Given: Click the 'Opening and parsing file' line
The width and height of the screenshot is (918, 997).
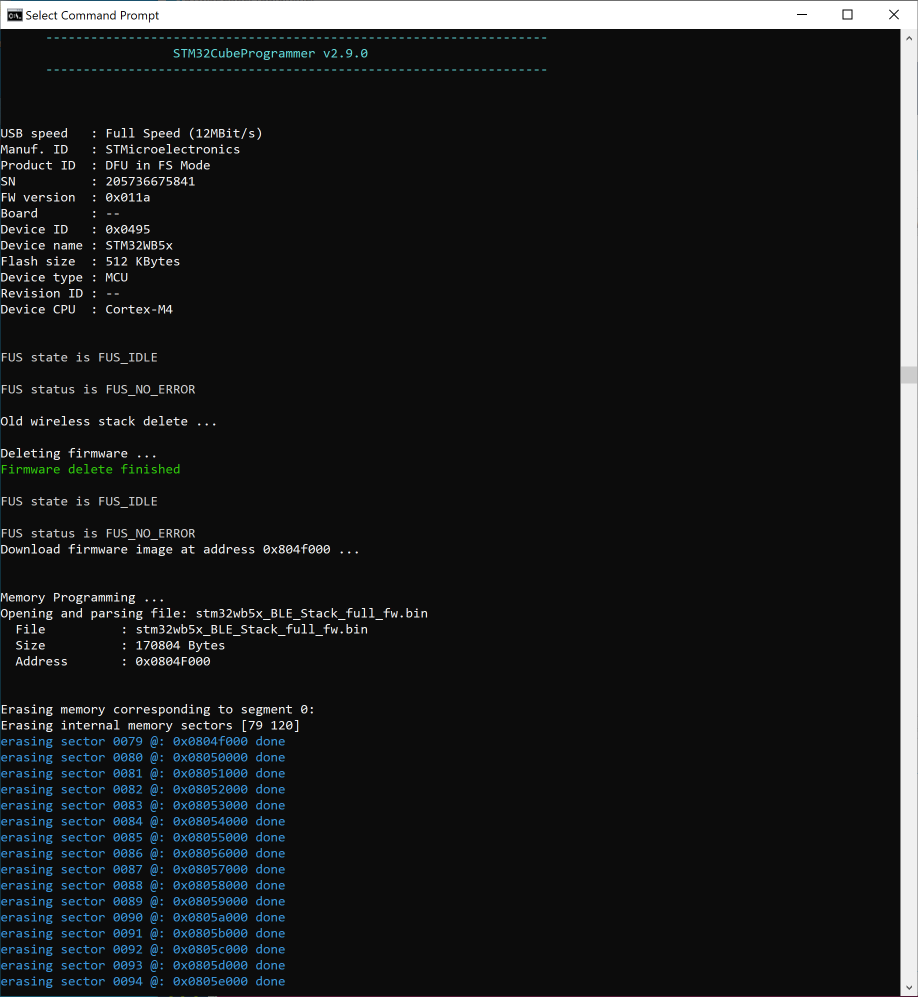Looking at the screenshot, I should 214,614.
